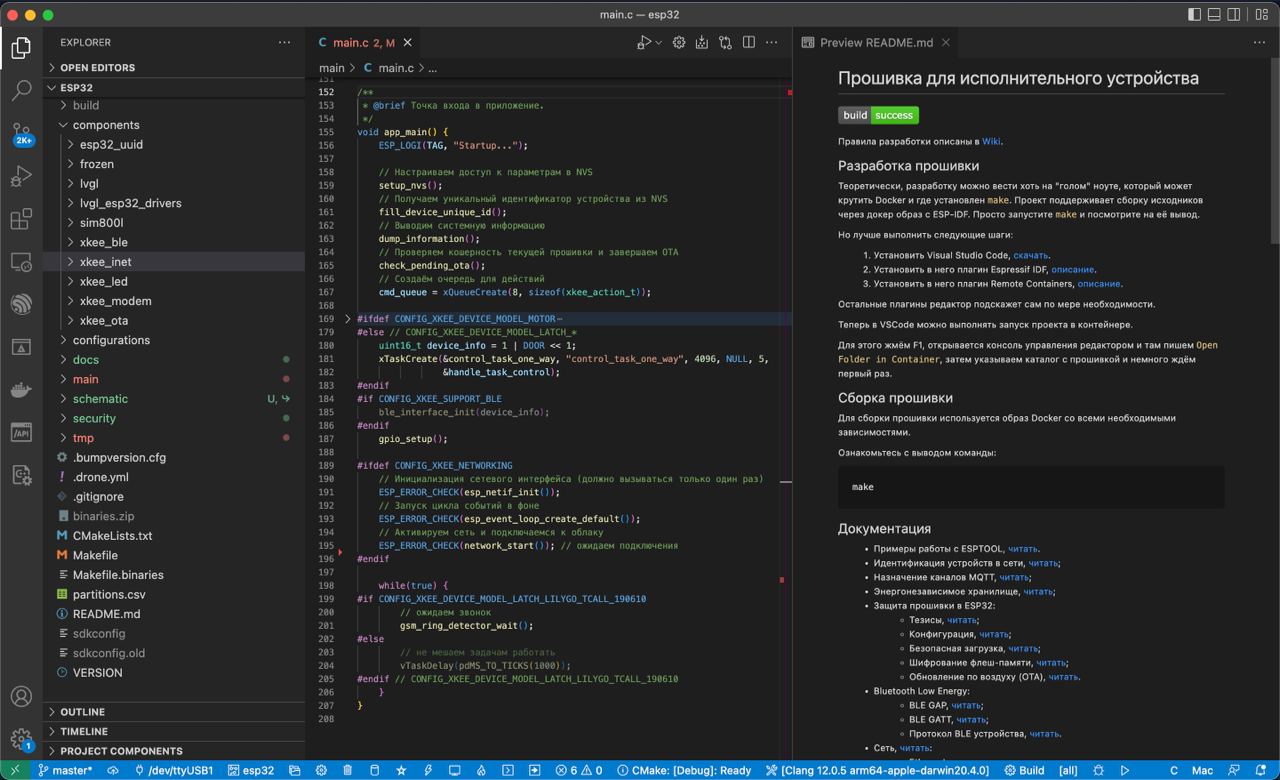Open CMakeLists.txt in the explorer
The image size is (1280, 780).
click(x=112, y=536)
